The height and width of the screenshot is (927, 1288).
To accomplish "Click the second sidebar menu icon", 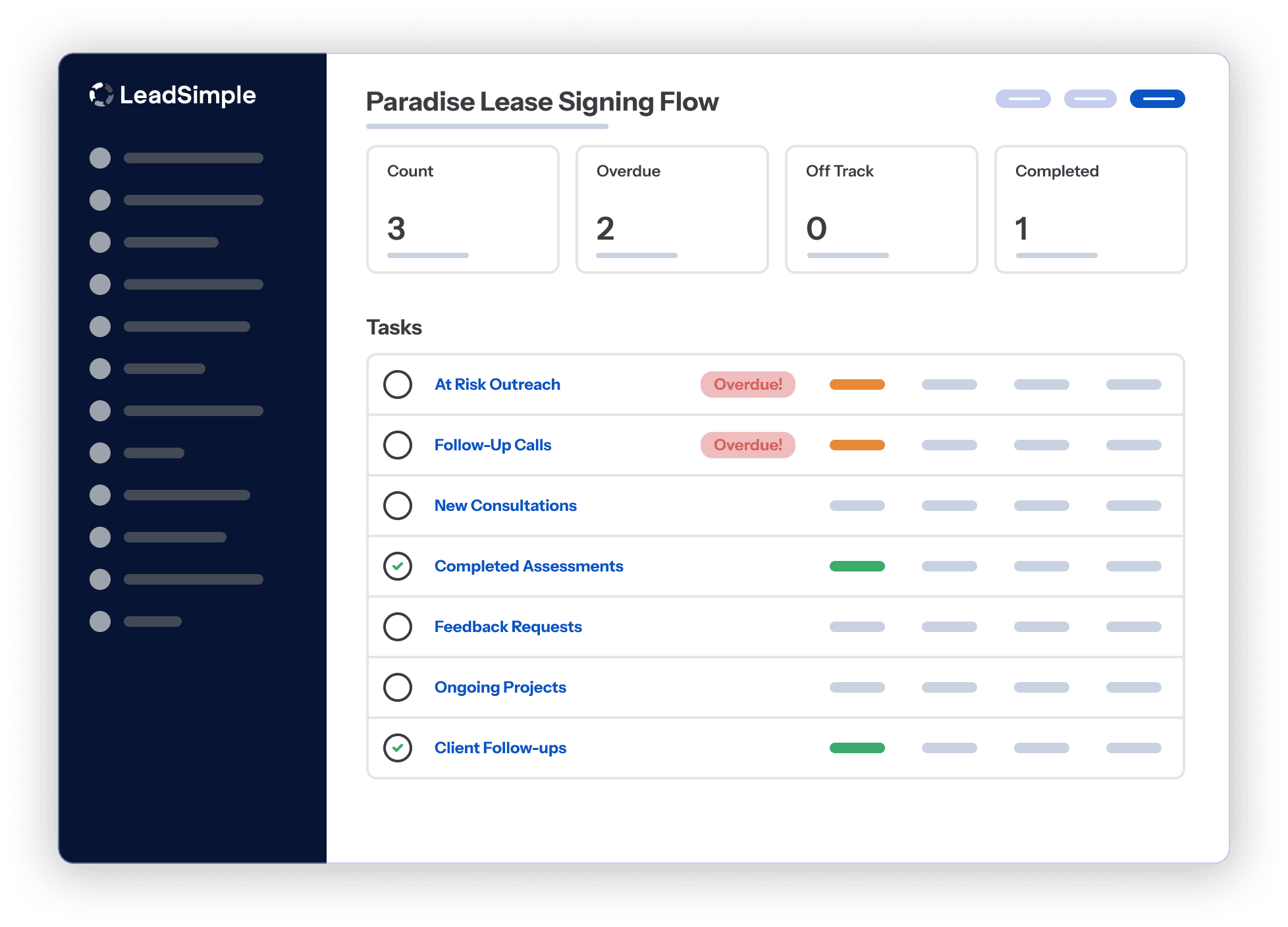I will pos(100,200).
